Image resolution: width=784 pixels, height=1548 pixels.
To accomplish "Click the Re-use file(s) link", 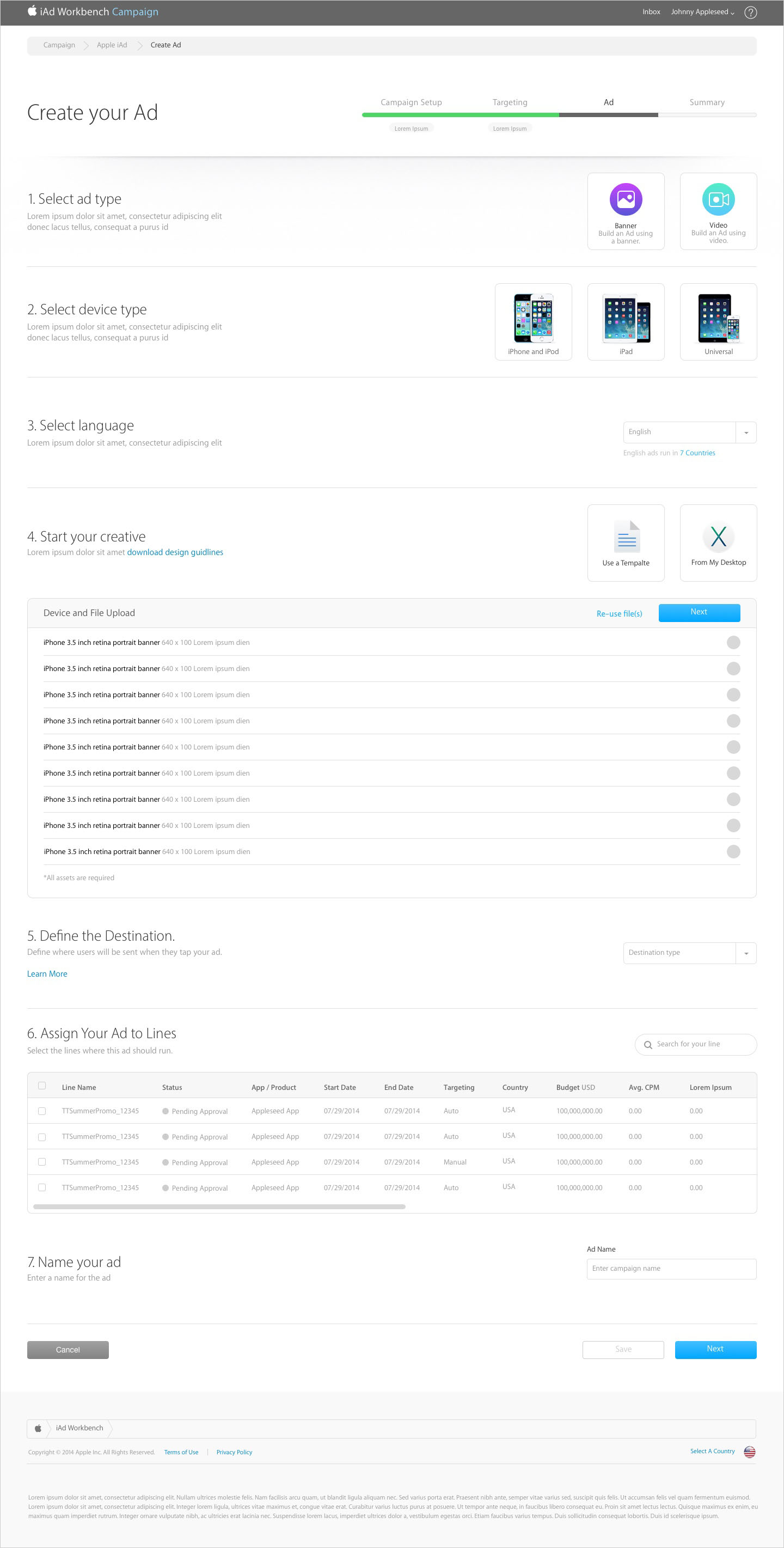I will 619,613.
